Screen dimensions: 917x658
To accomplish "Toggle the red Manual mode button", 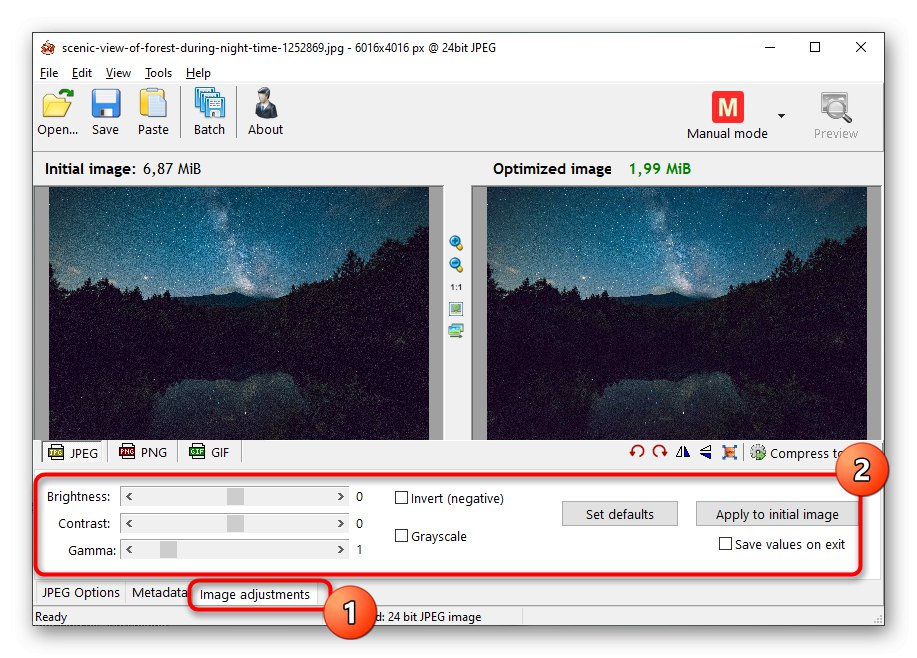I will tap(727, 116).
